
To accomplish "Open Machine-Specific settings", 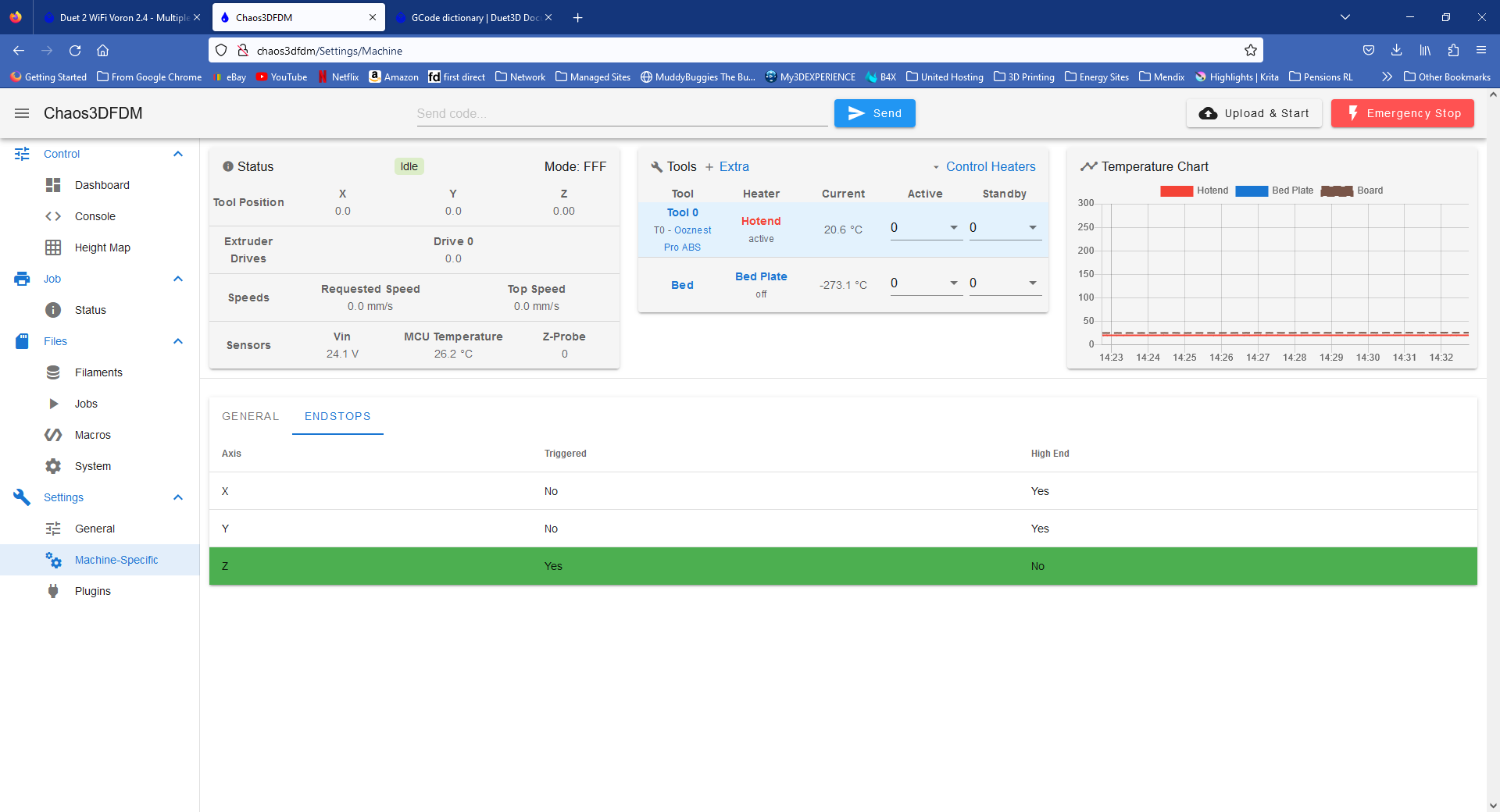I will coord(100,560).
